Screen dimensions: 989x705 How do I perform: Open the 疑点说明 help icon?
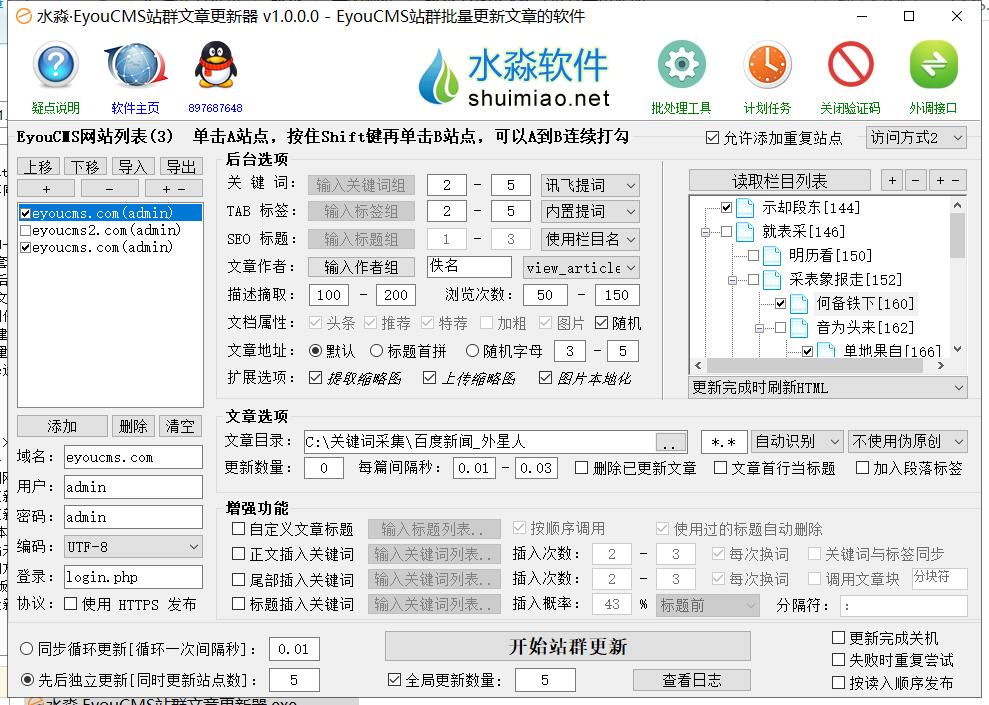54,66
